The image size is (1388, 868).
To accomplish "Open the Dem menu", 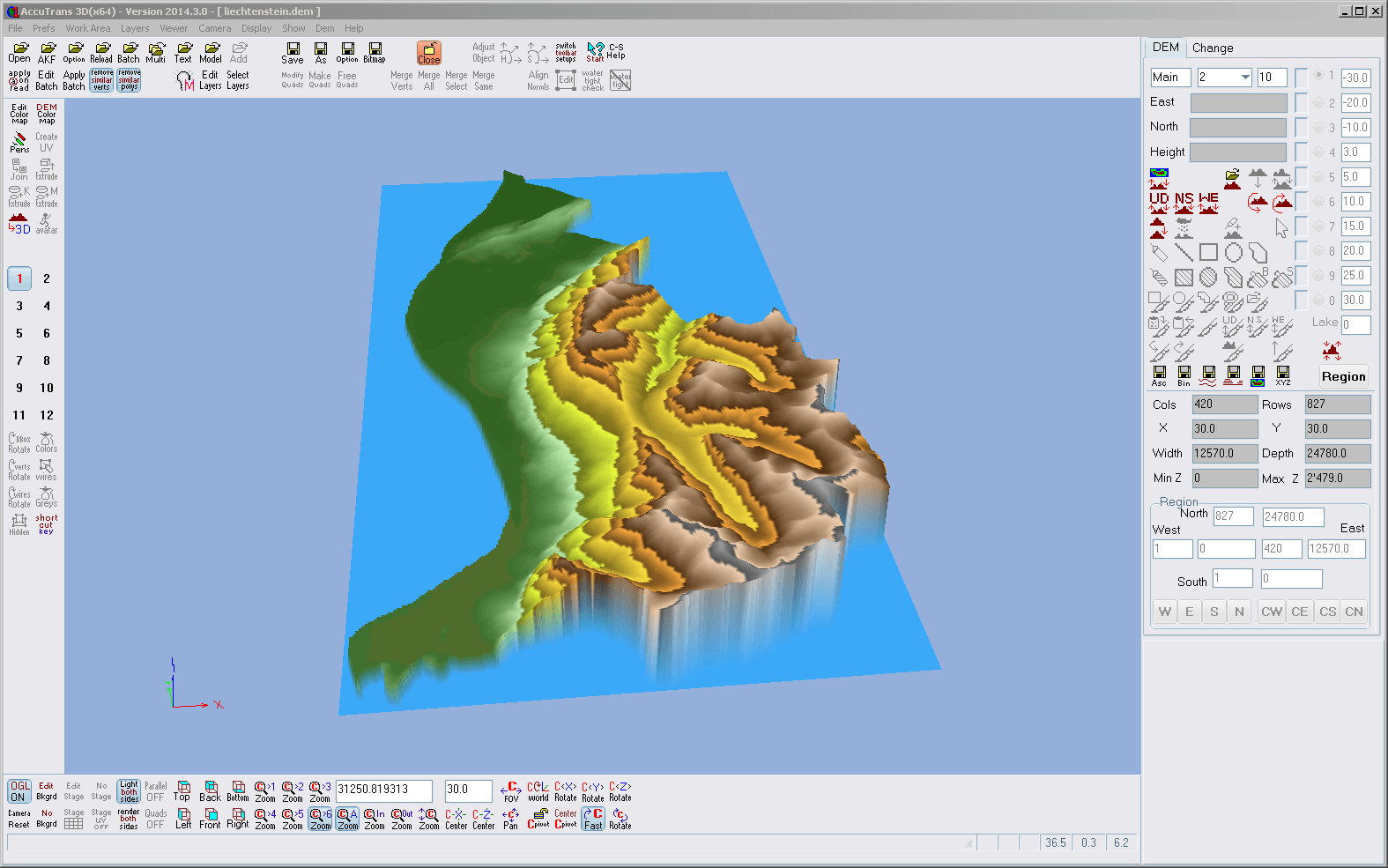I will [x=325, y=28].
